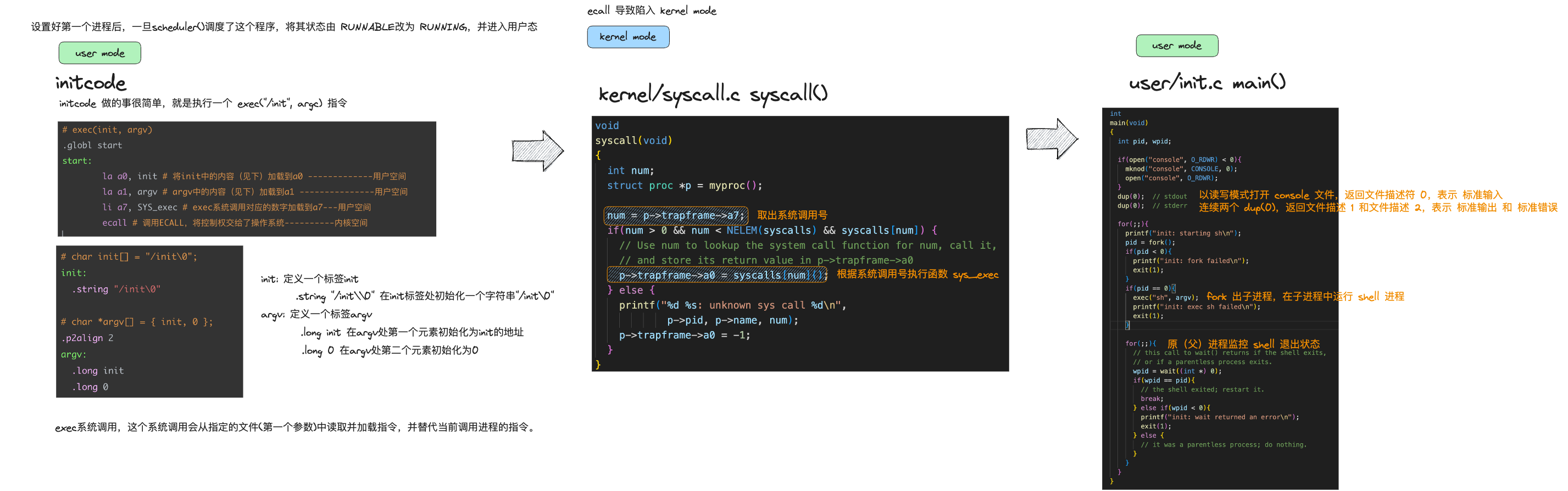Click the '# char init[] = "/init\0";' comment
This screenshot has height=491, width=1568.
[129, 256]
